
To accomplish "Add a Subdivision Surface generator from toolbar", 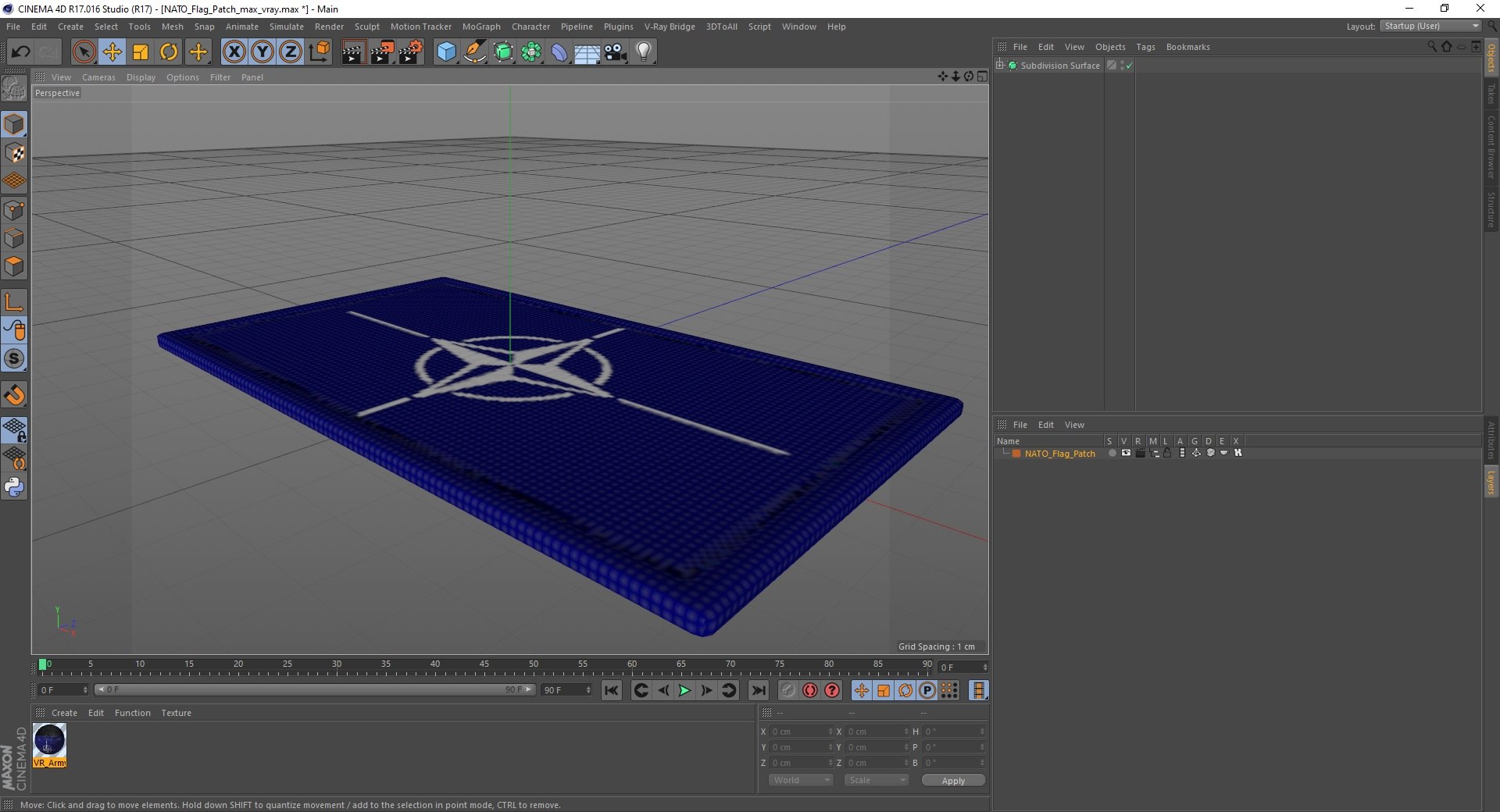I will click(x=503, y=52).
